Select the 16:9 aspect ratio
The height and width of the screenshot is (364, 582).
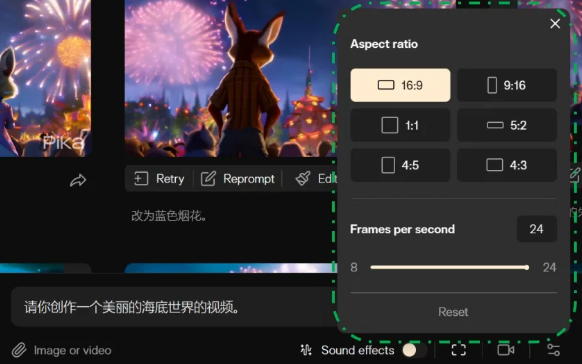[400, 85]
